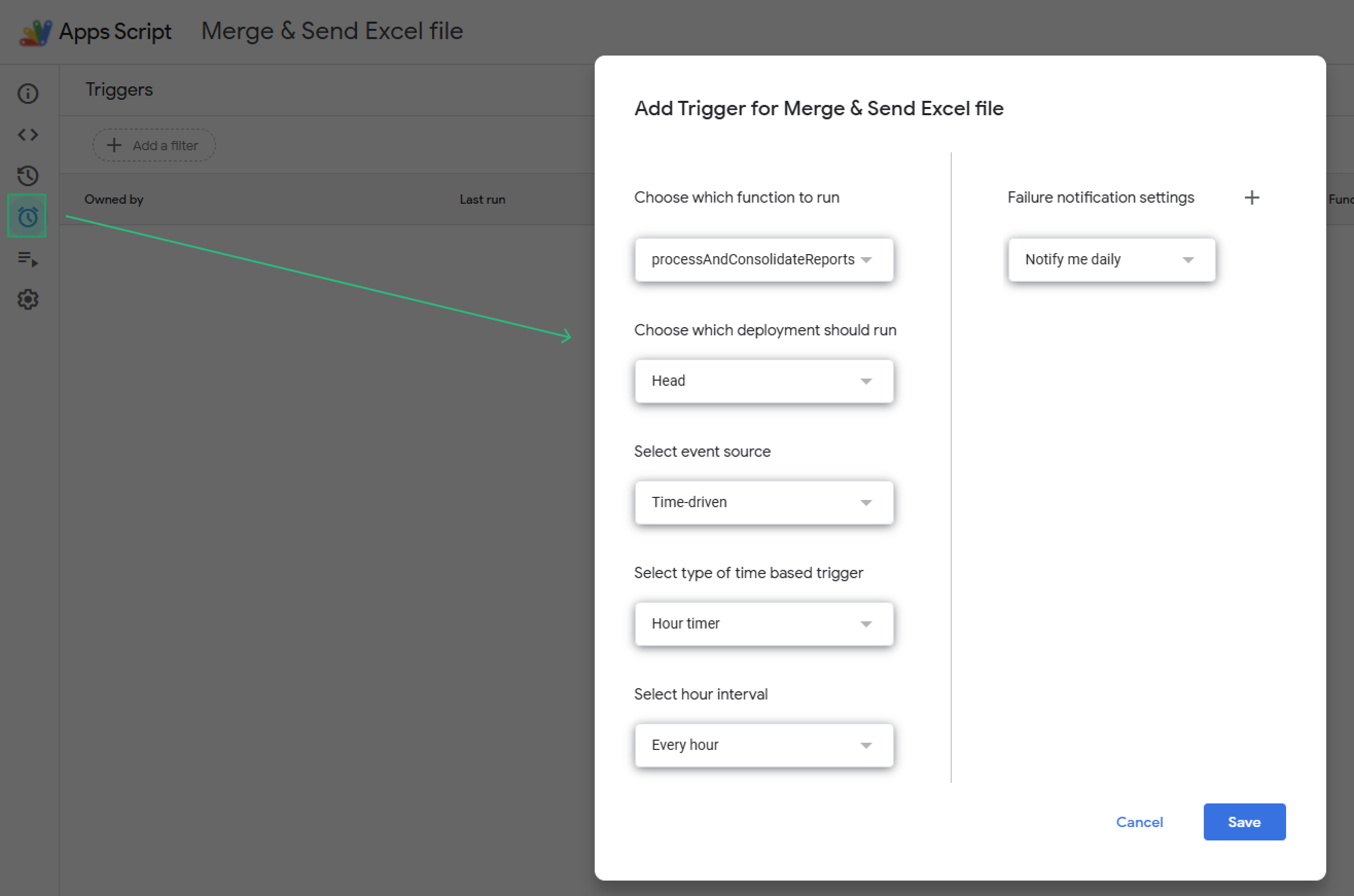Viewport: 1354px width, 896px height.
Task: Click the Cancel button
Action: (1138, 822)
